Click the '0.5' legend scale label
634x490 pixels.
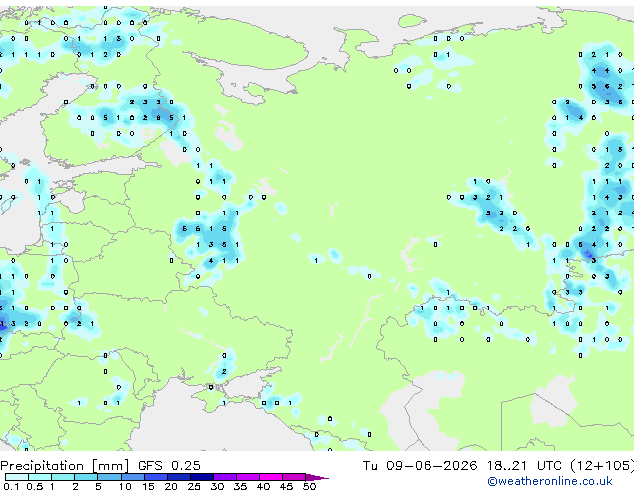(34, 486)
